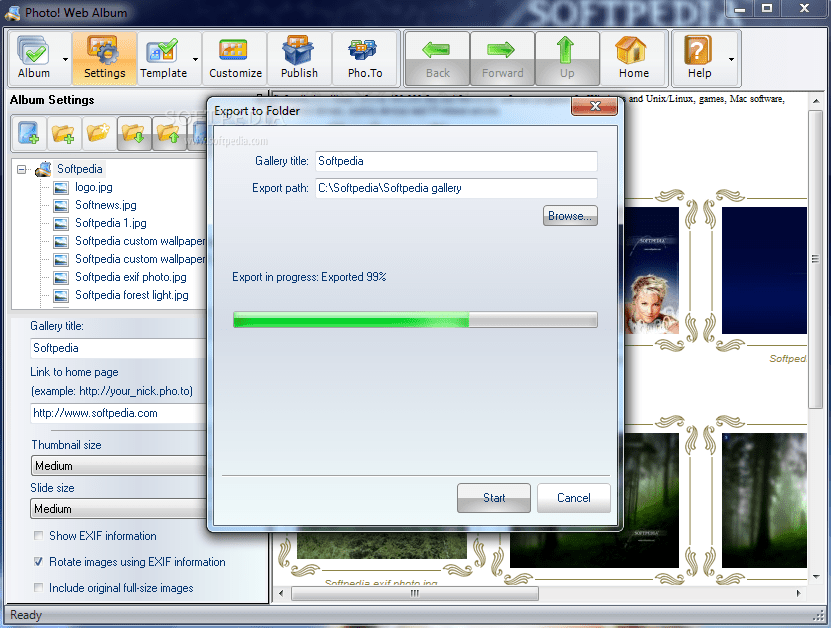Select logo.jpg in the album tree
Screen dimensions: 831x628
point(94,188)
